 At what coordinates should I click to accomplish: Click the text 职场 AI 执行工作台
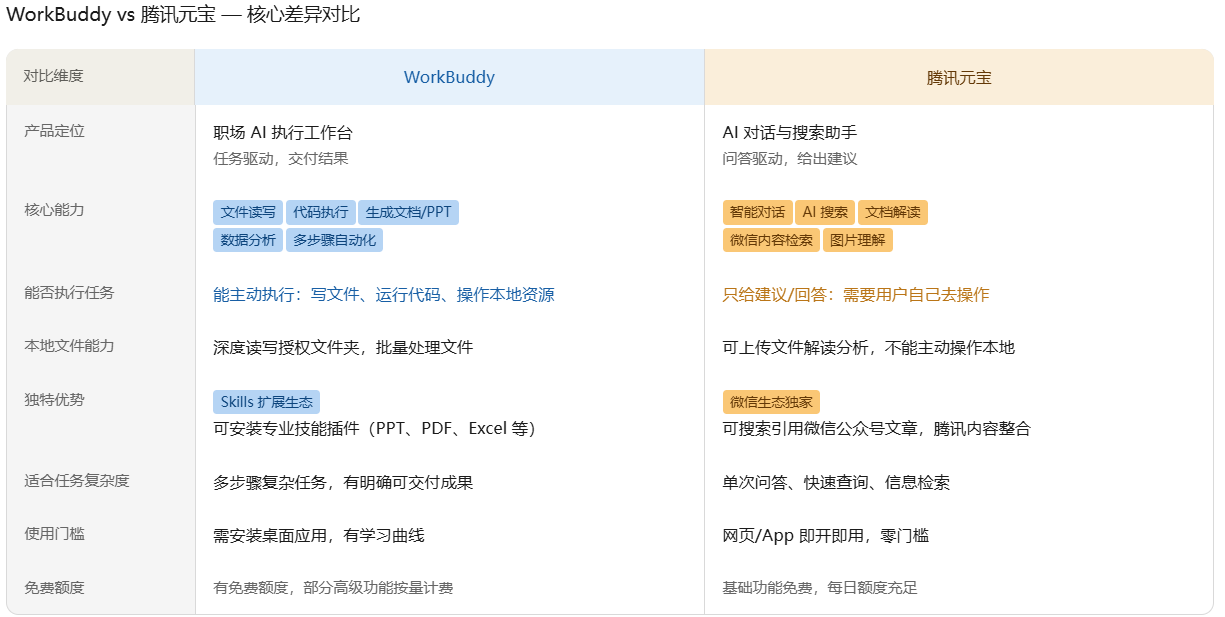click(x=283, y=133)
